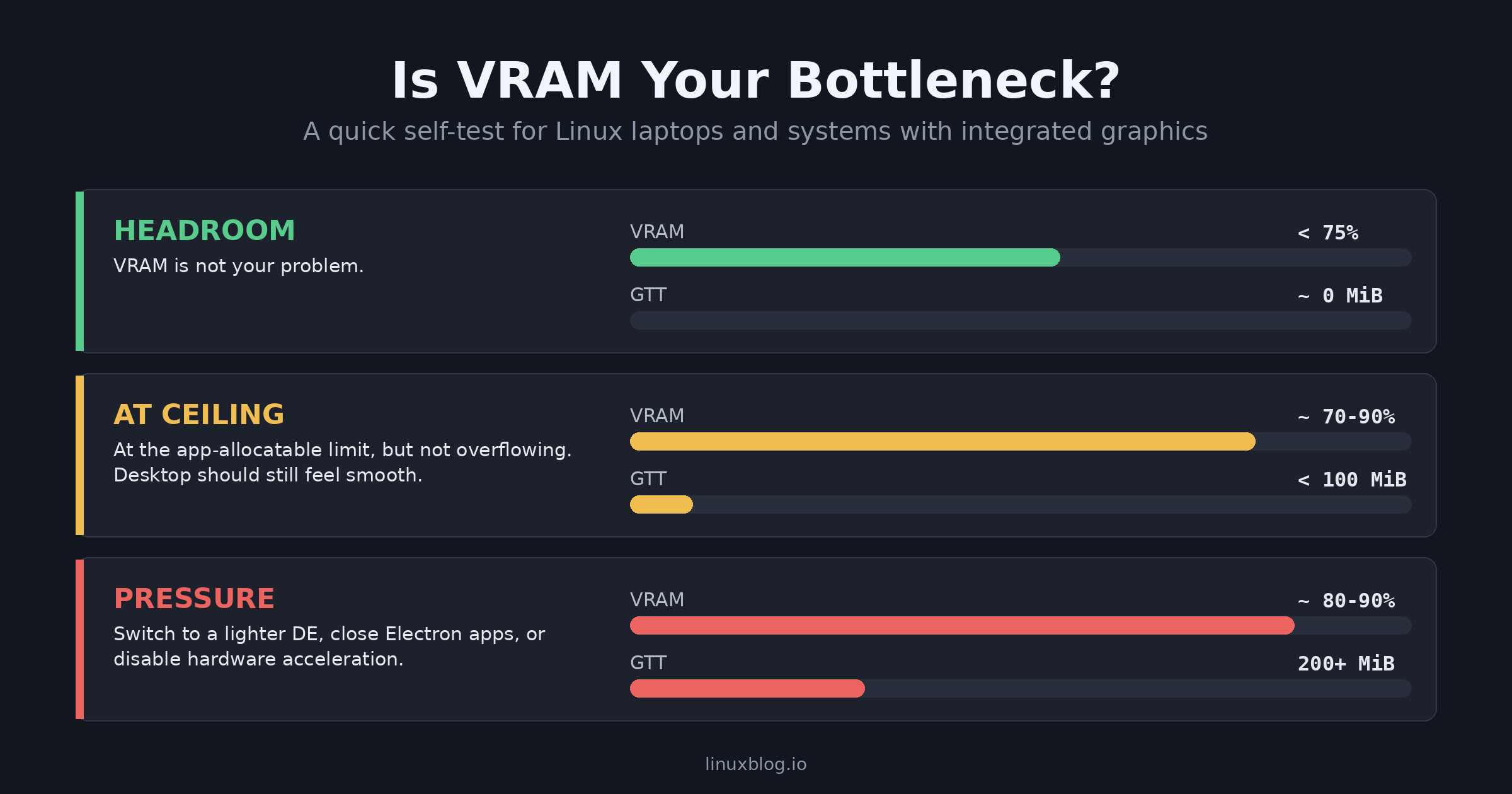The height and width of the screenshot is (794, 1512).
Task: Click the red VRAM bar in Pressure
Action: (x=961, y=625)
